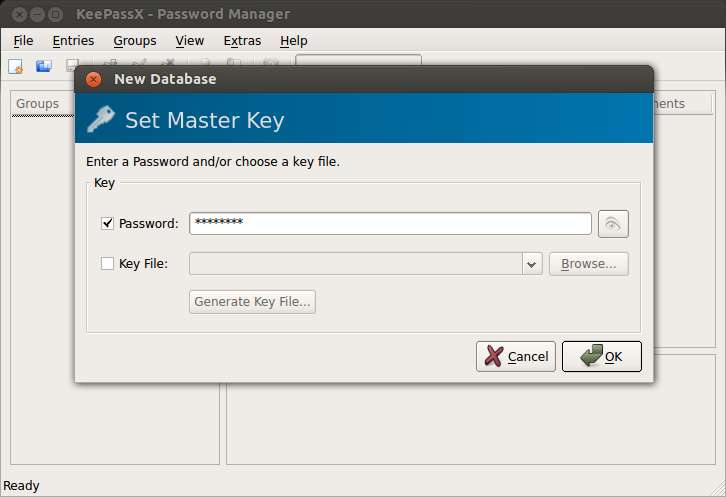Close the New Database dialog with the red X
This screenshot has height=497, width=726.
(x=94, y=79)
